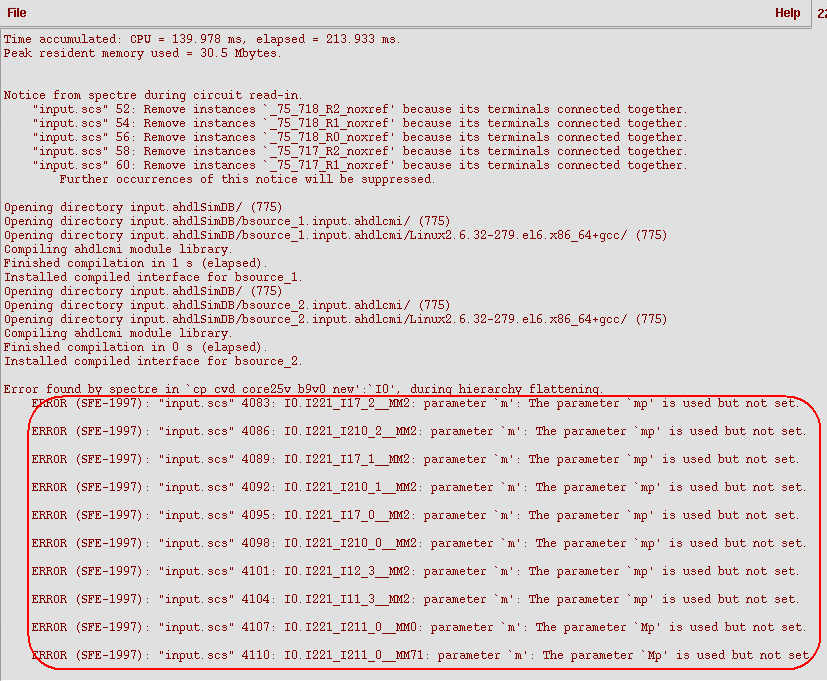Open the Help menu

click(x=787, y=13)
